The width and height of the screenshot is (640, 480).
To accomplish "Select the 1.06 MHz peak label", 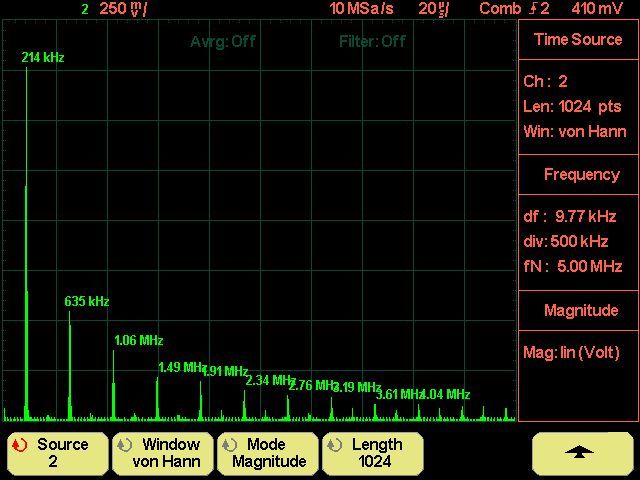I will (139, 340).
